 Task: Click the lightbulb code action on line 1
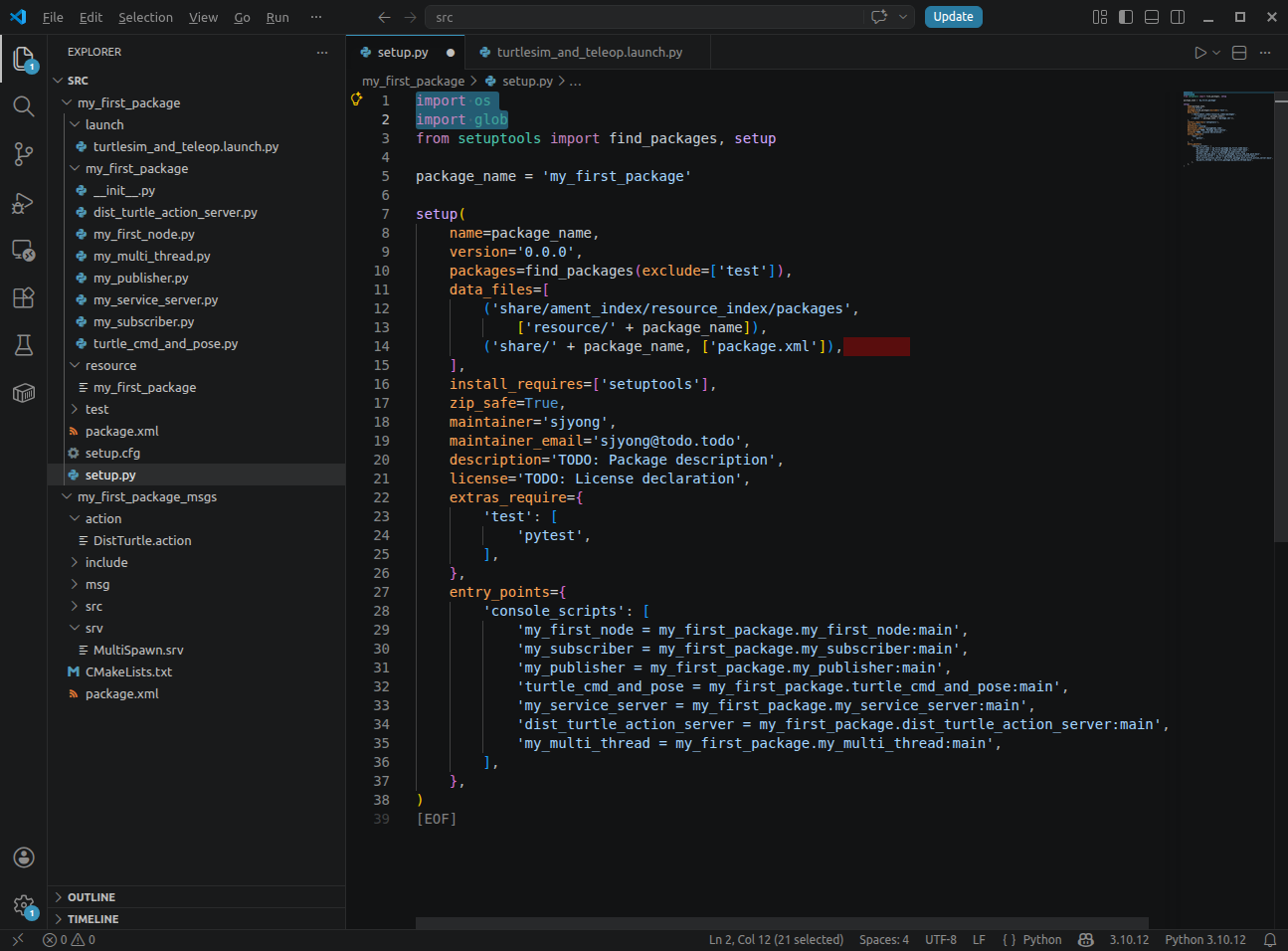pos(356,98)
